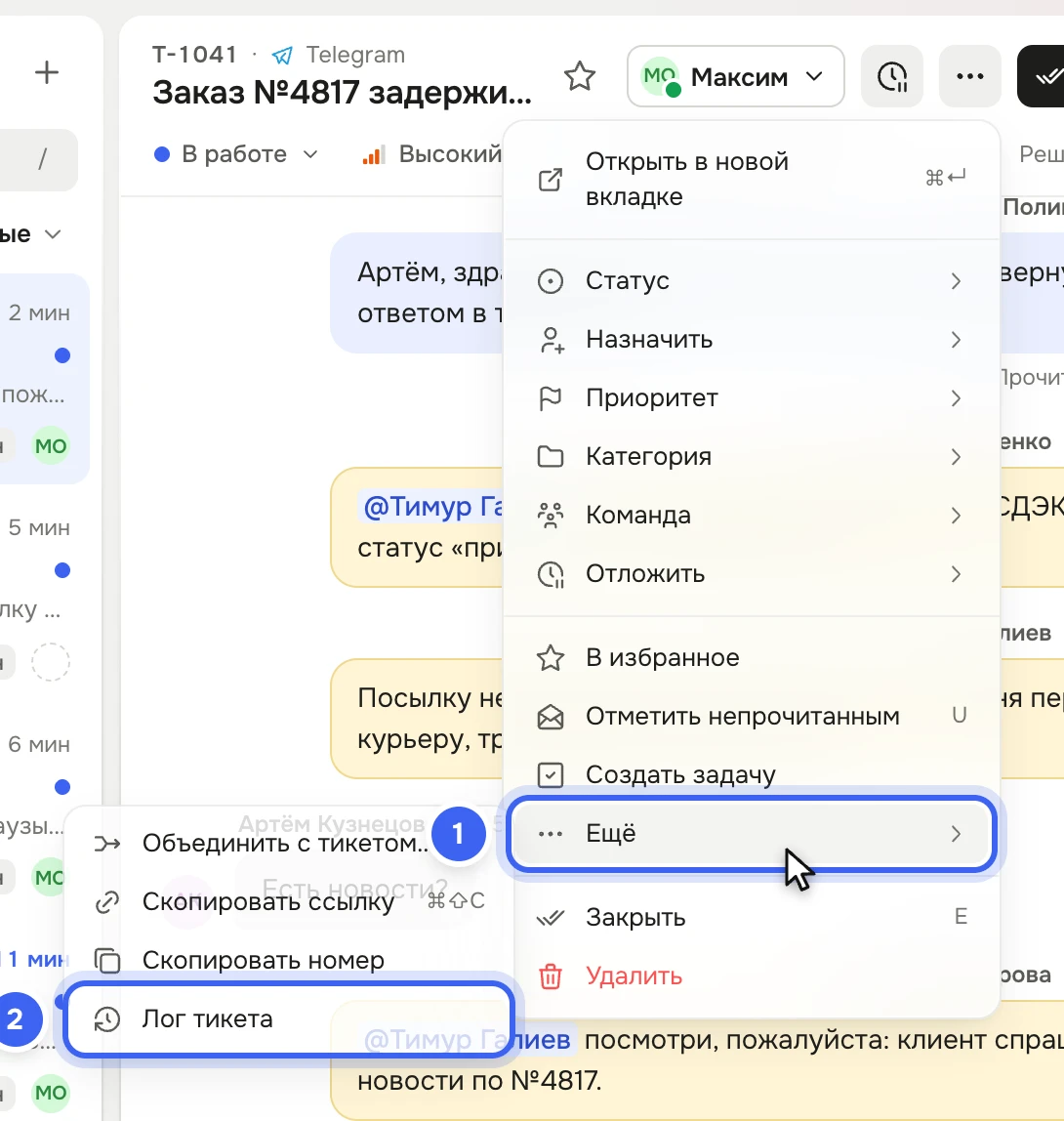
Task: Star the ticket in the header
Action: tap(580, 76)
